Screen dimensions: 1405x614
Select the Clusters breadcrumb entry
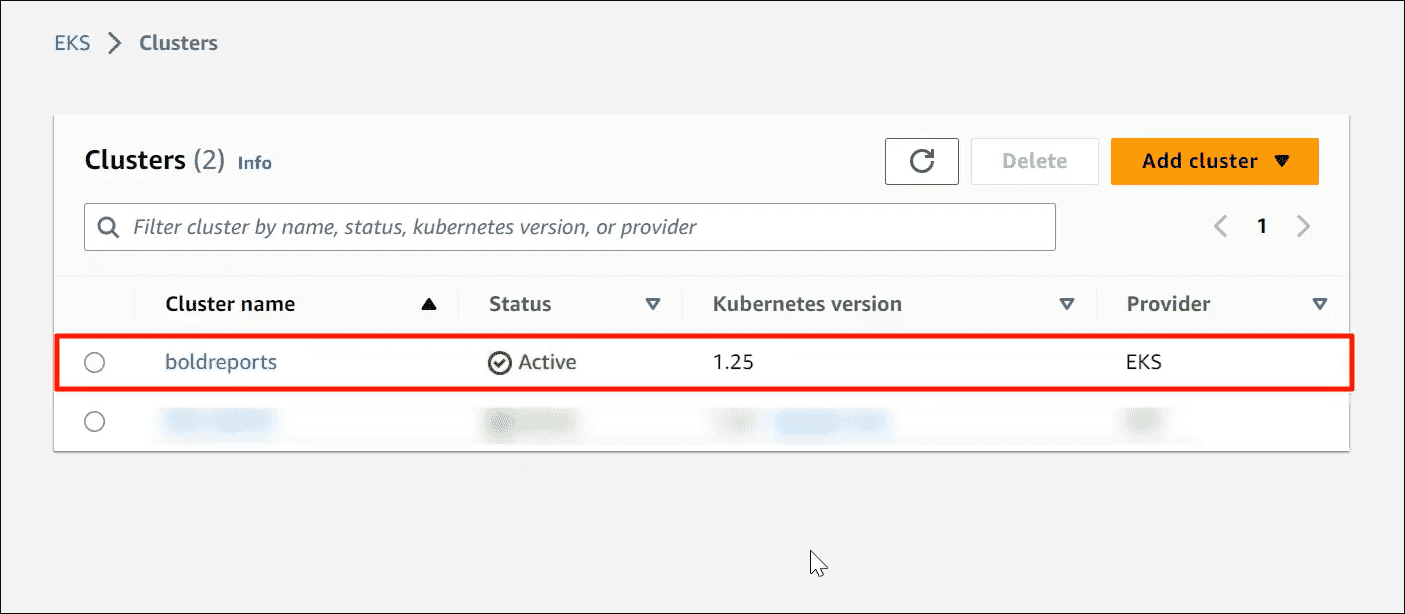pos(178,42)
